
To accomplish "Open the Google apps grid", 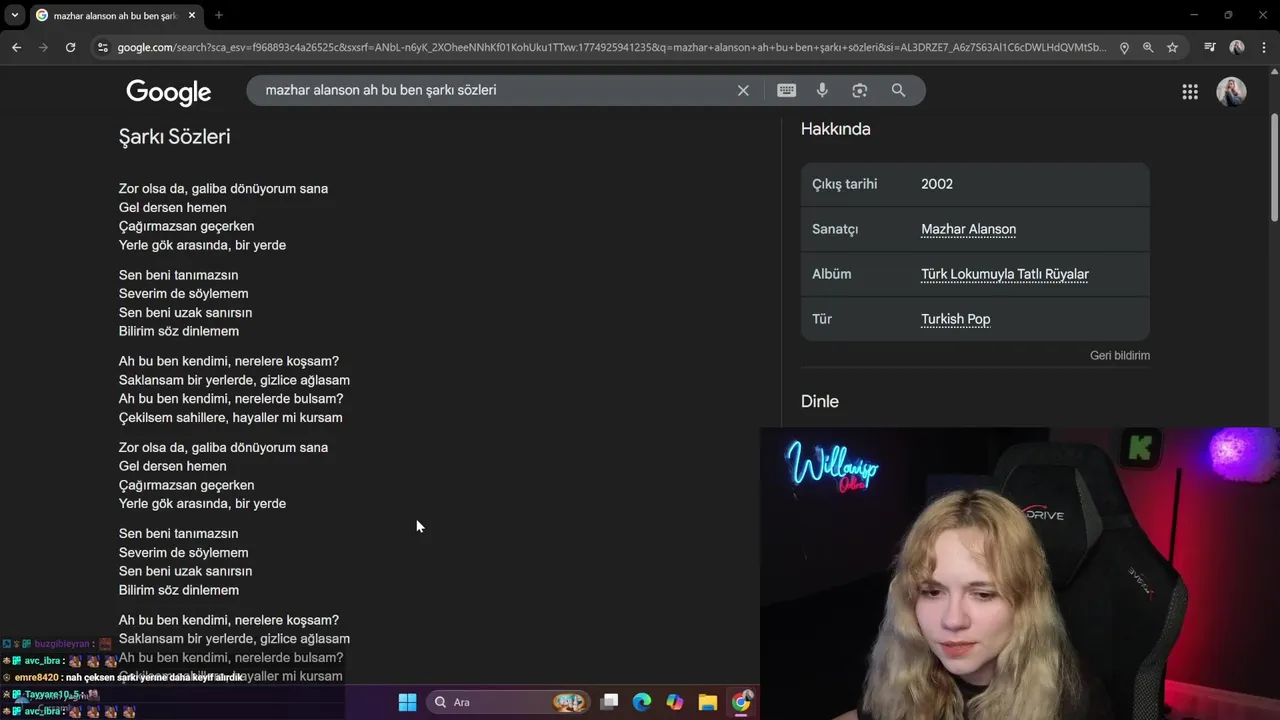I will click(x=1190, y=92).
